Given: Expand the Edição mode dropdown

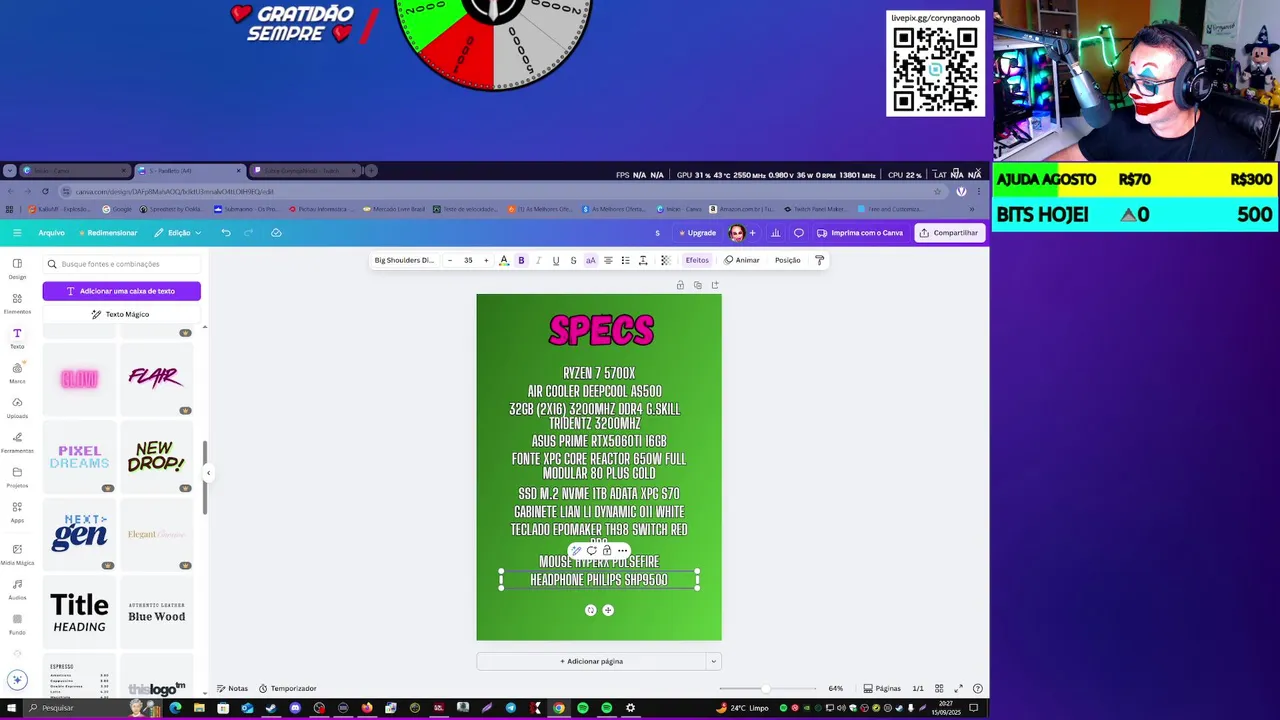Looking at the screenshot, I should pyautogui.click(x=177, y=233).
